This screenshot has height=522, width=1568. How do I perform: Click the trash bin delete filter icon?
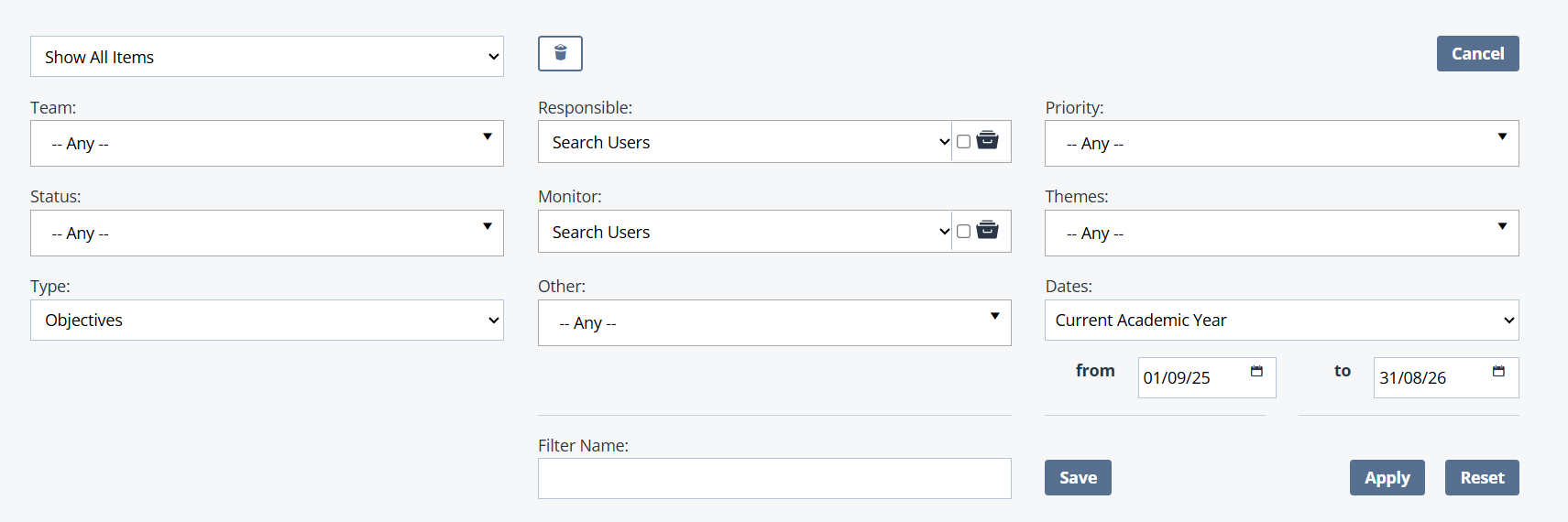click(560, 53)
